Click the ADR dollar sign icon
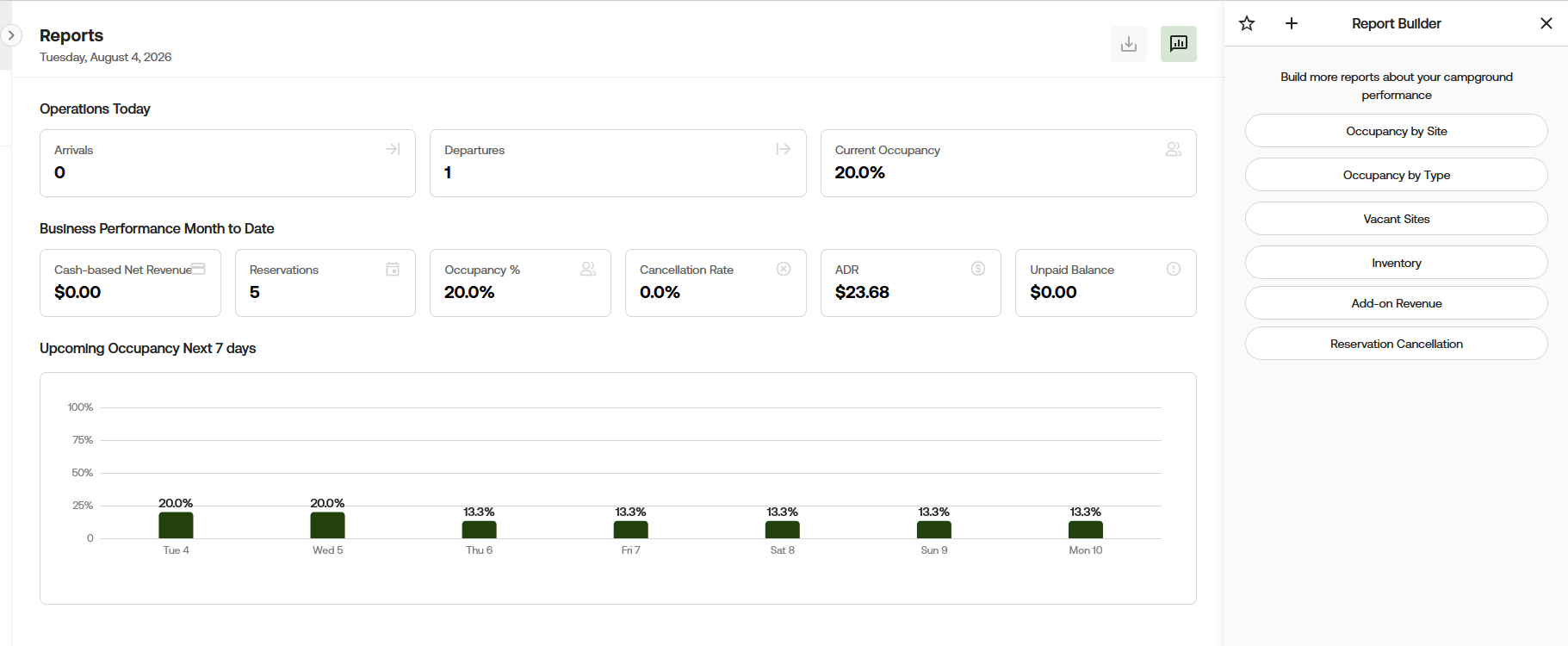 click(978, 269)
